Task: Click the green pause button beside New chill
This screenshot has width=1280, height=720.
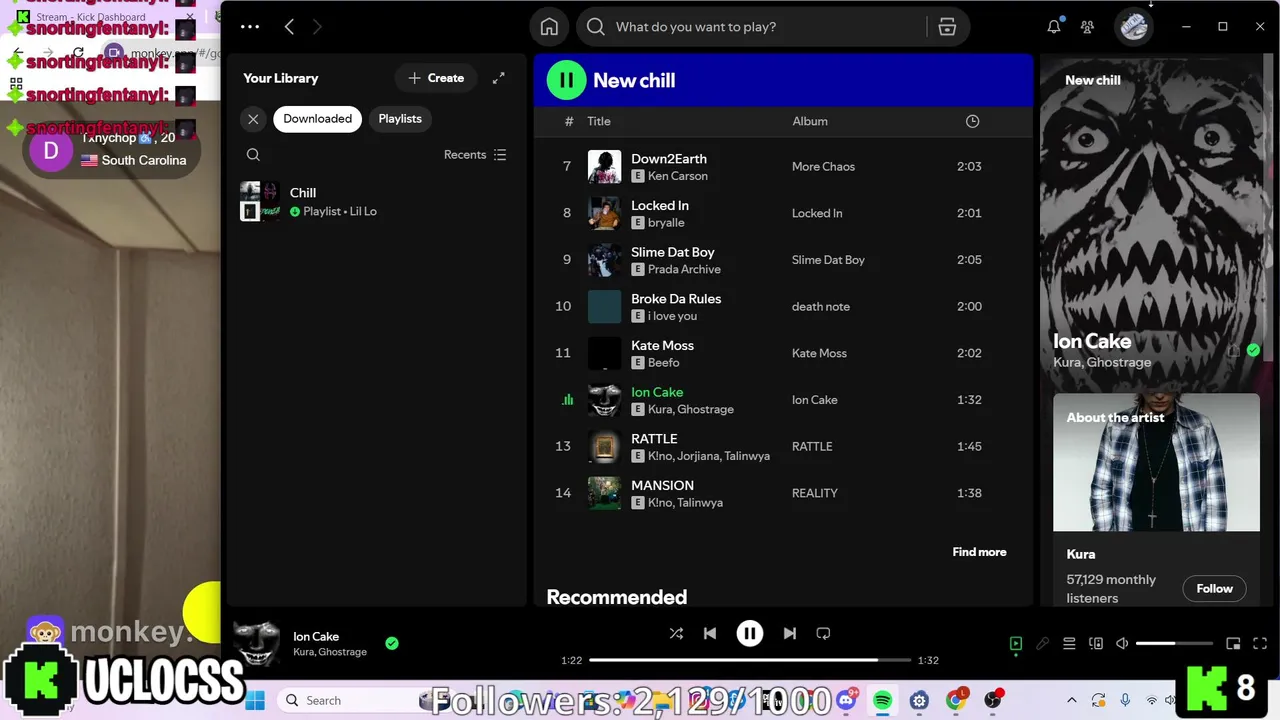Action: coord(566,80)
